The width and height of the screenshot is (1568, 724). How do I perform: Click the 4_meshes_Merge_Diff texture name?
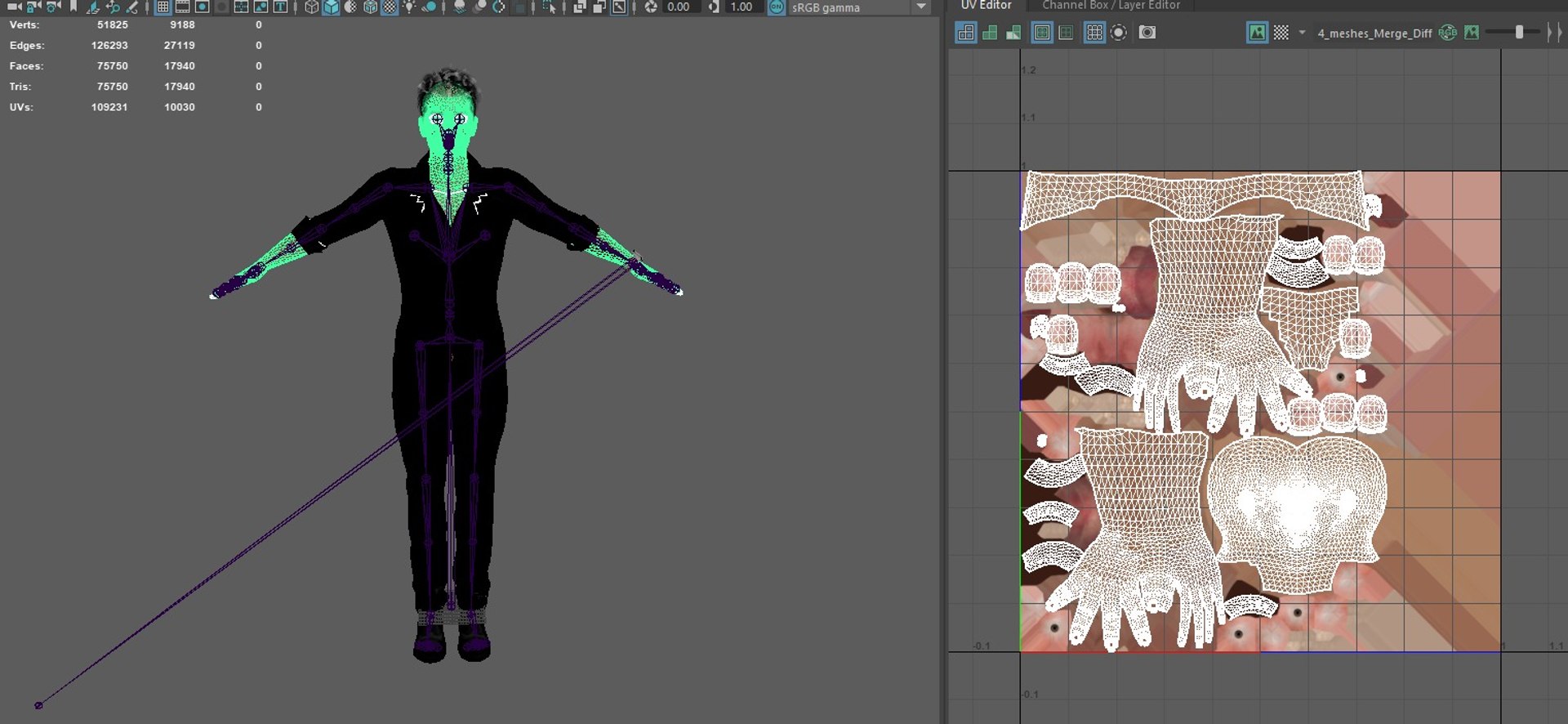[x=1374, y=34]
